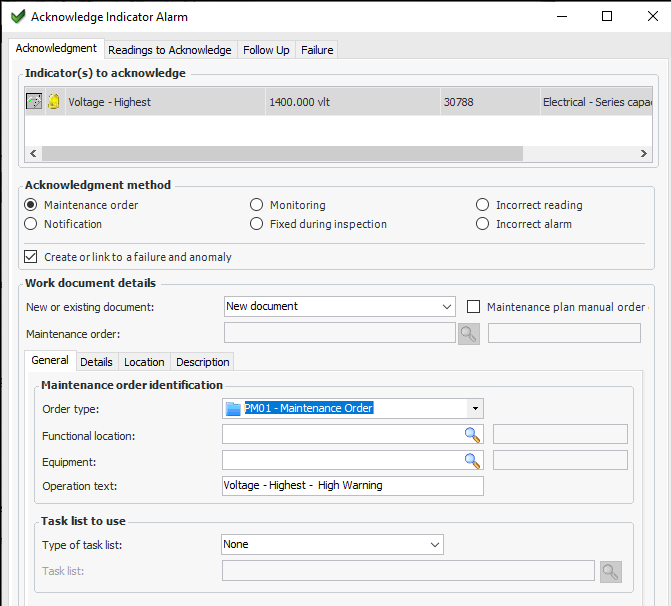Click the Operation text input field
Screen dimensions: 671x606
click(x=352, y=486)
